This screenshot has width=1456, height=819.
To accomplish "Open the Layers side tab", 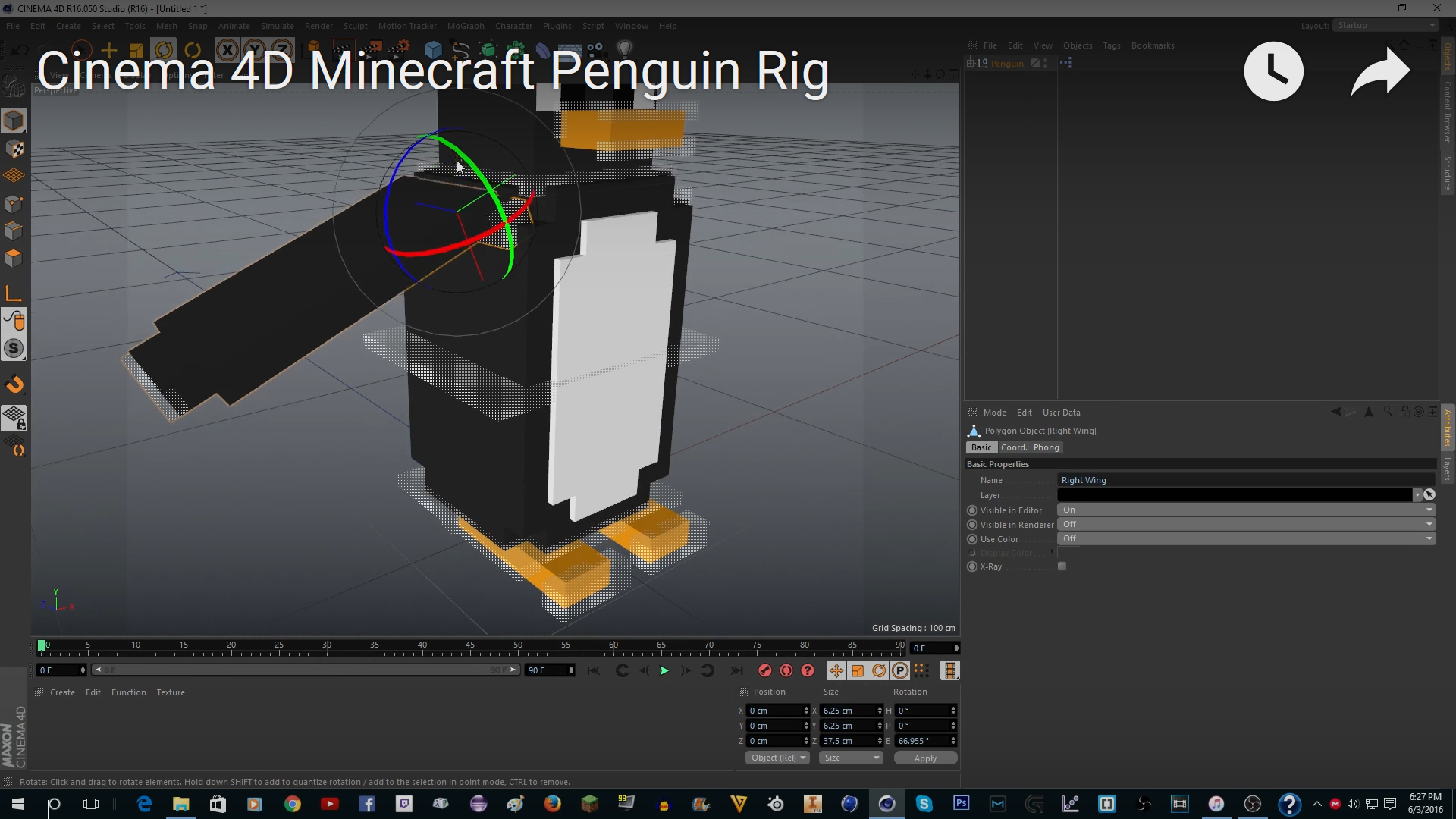I will [x=1447, y=469].
